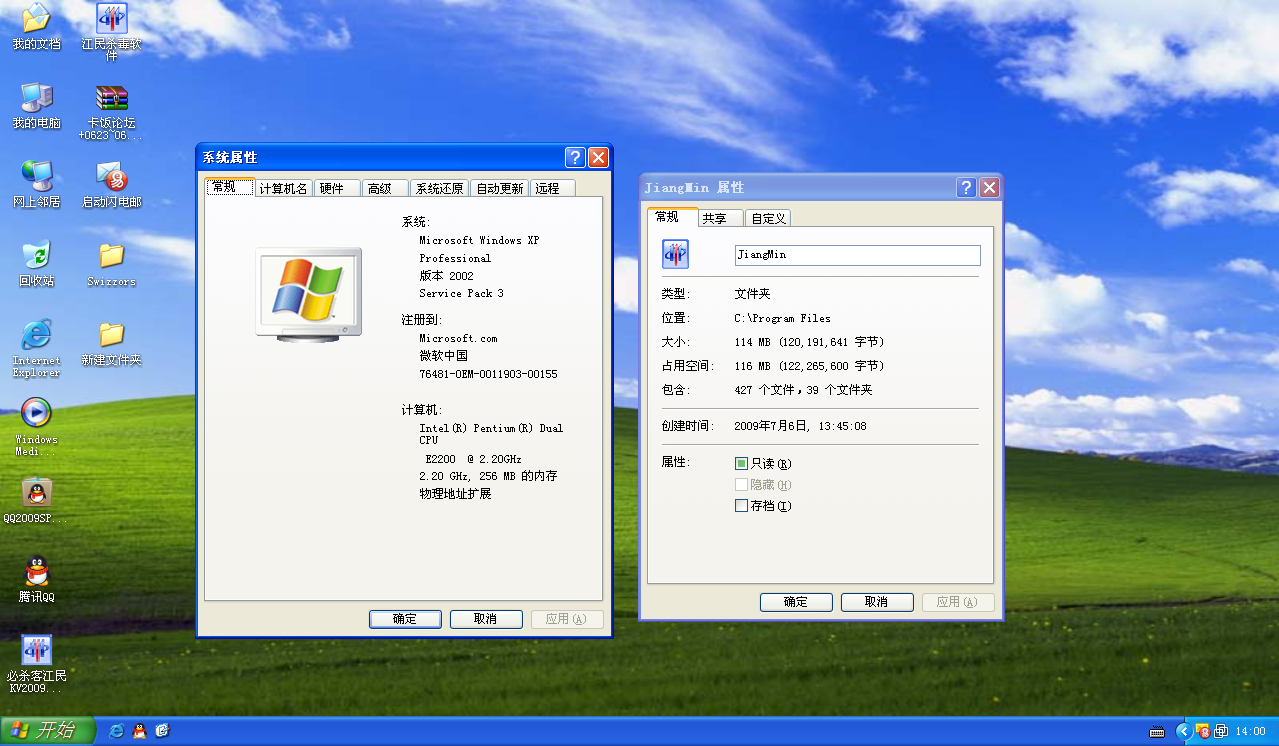Switch to the 计算机名 tab in 系统属性
Viewport: 1279px width, 746px height.
[284, 188]
